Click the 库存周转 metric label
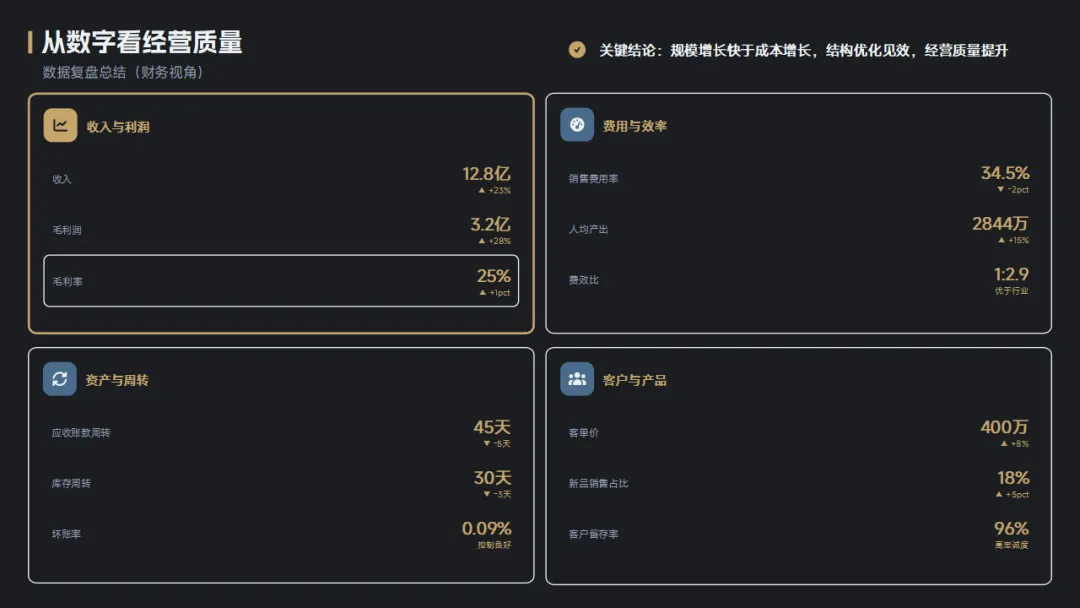 [71, 483]
